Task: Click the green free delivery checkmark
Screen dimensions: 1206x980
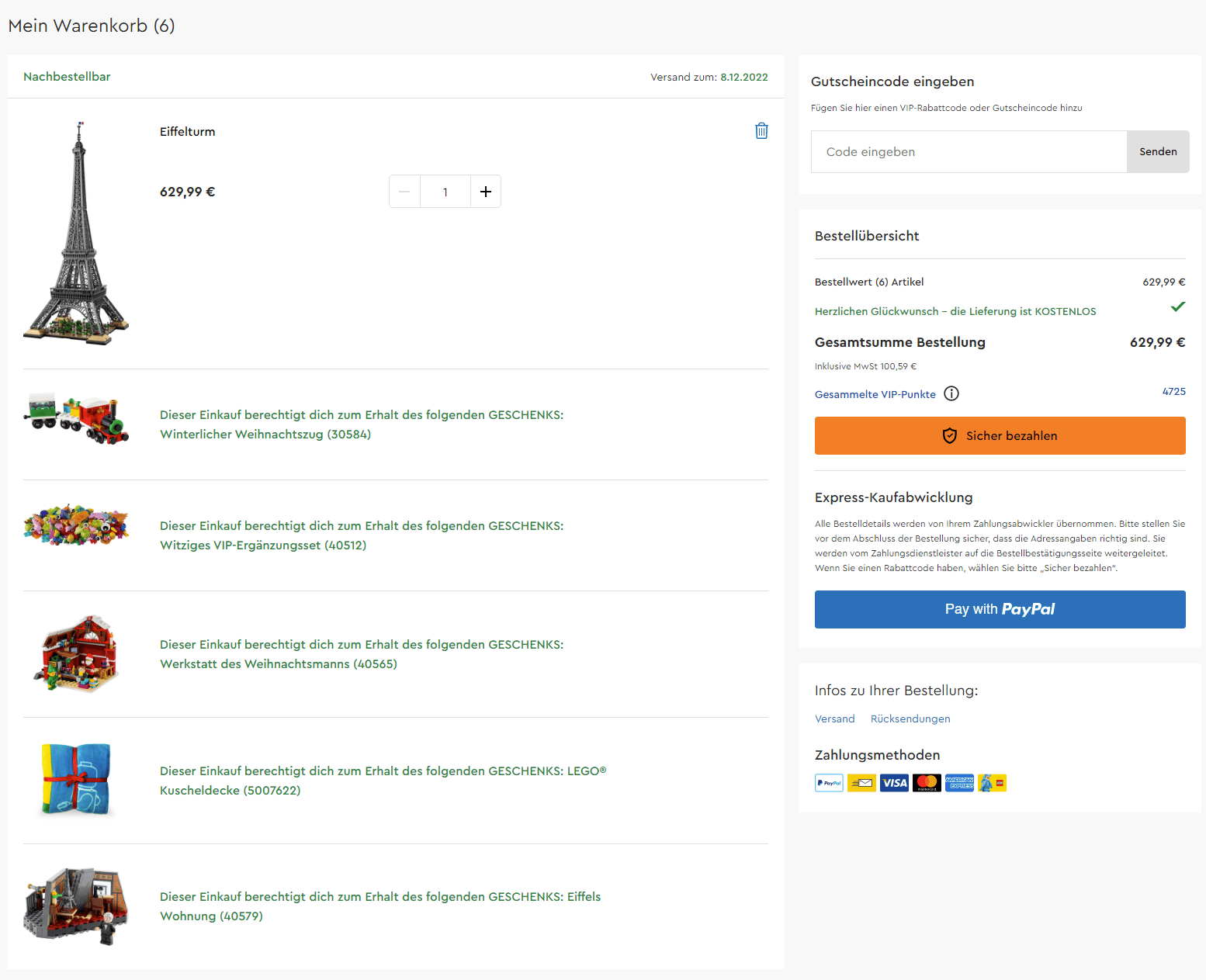Action: click(1178, 306)
